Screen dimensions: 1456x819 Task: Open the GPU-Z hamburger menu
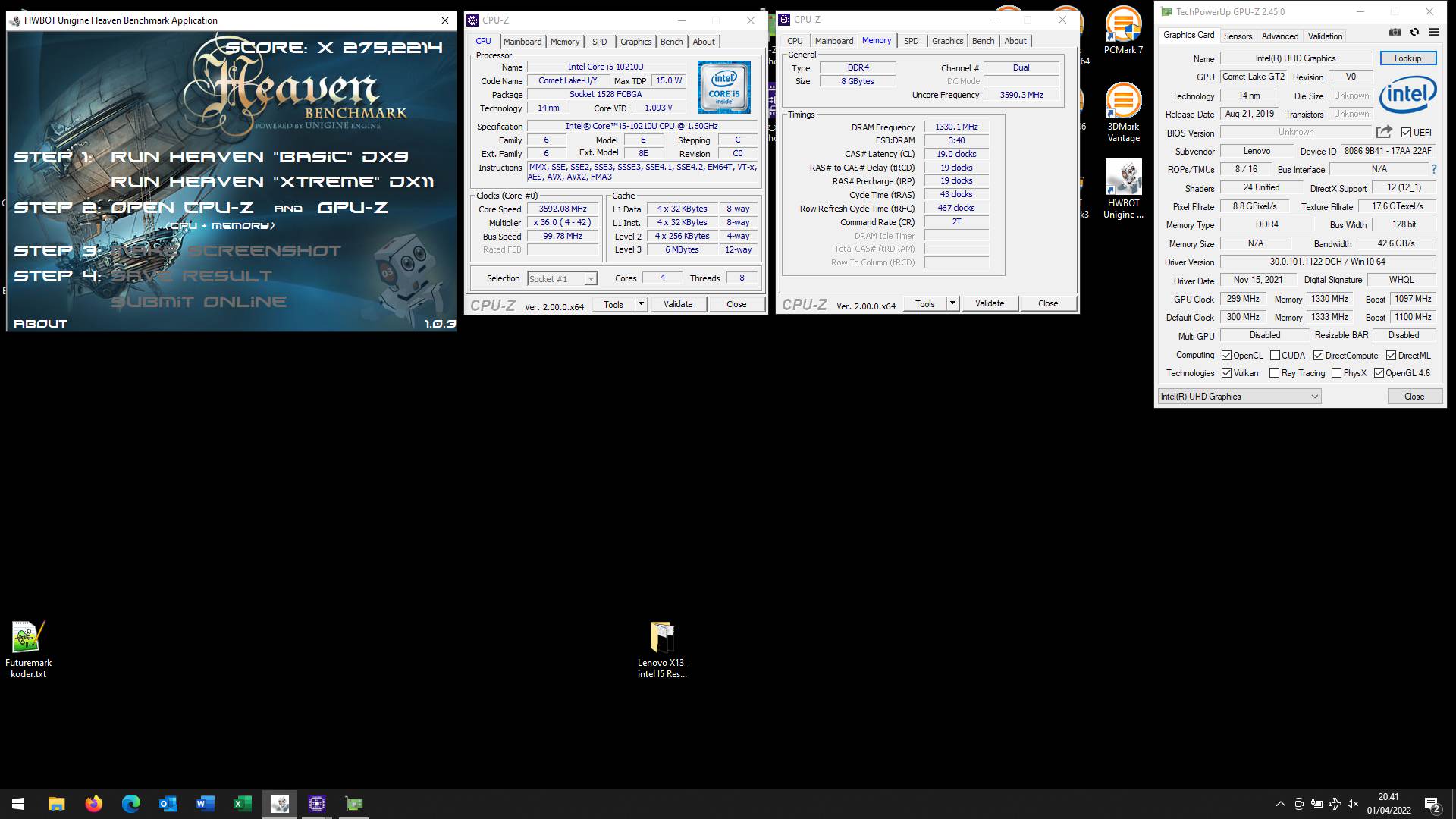click(x=1434, y=32)
